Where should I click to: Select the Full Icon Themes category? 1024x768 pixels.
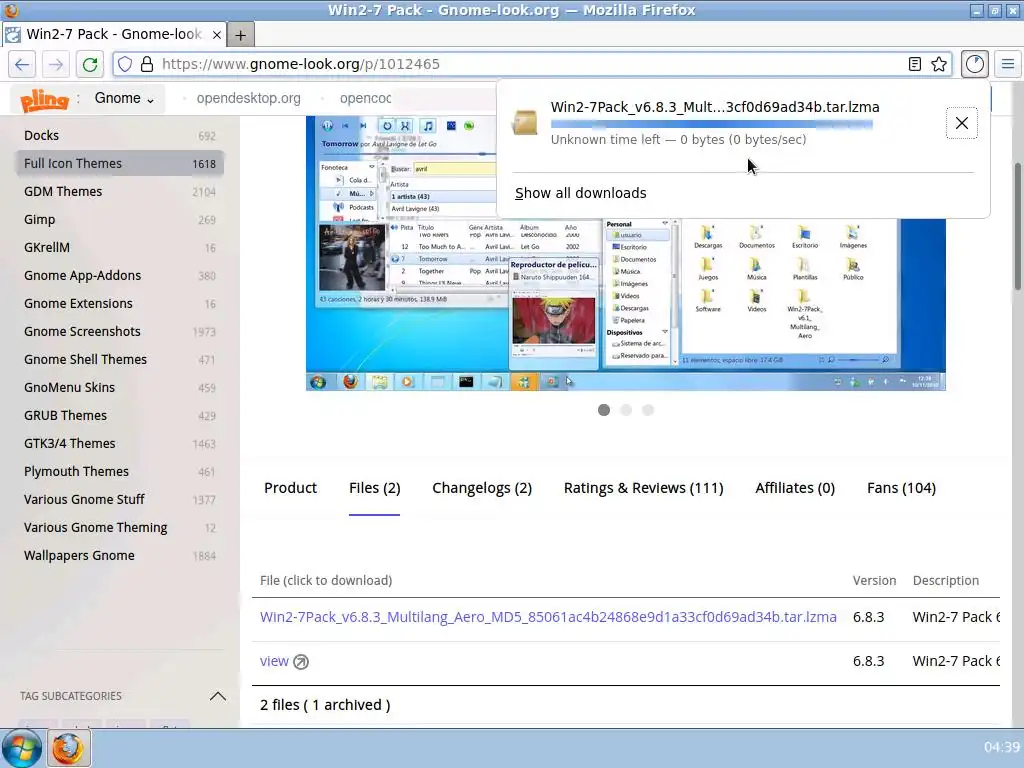pos(120,163)
